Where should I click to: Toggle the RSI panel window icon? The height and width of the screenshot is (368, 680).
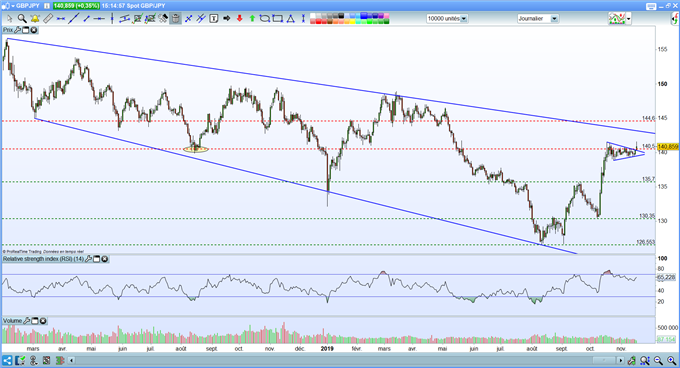click(96, 259)
